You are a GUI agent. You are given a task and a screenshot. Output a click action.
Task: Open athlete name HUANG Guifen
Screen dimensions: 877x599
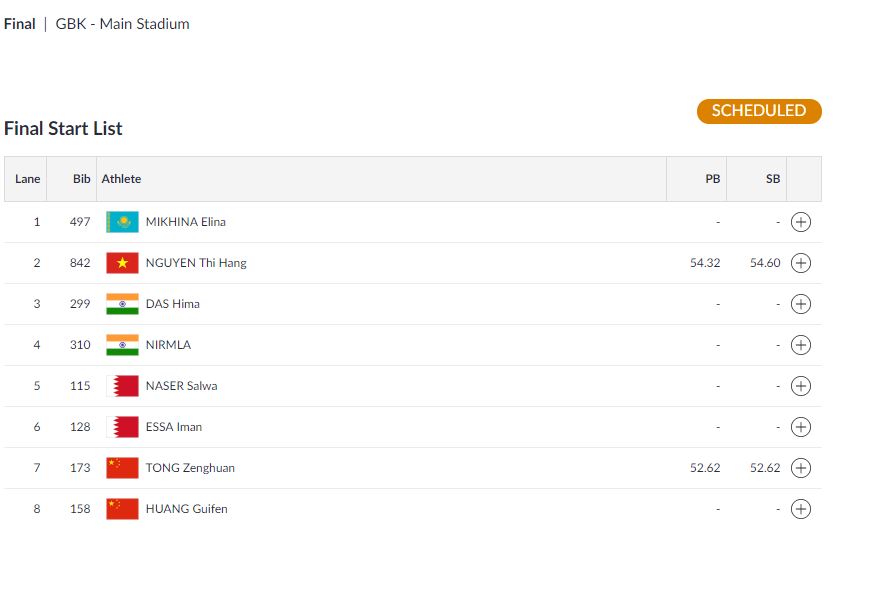pyautogui.click(x=187, y=509)
